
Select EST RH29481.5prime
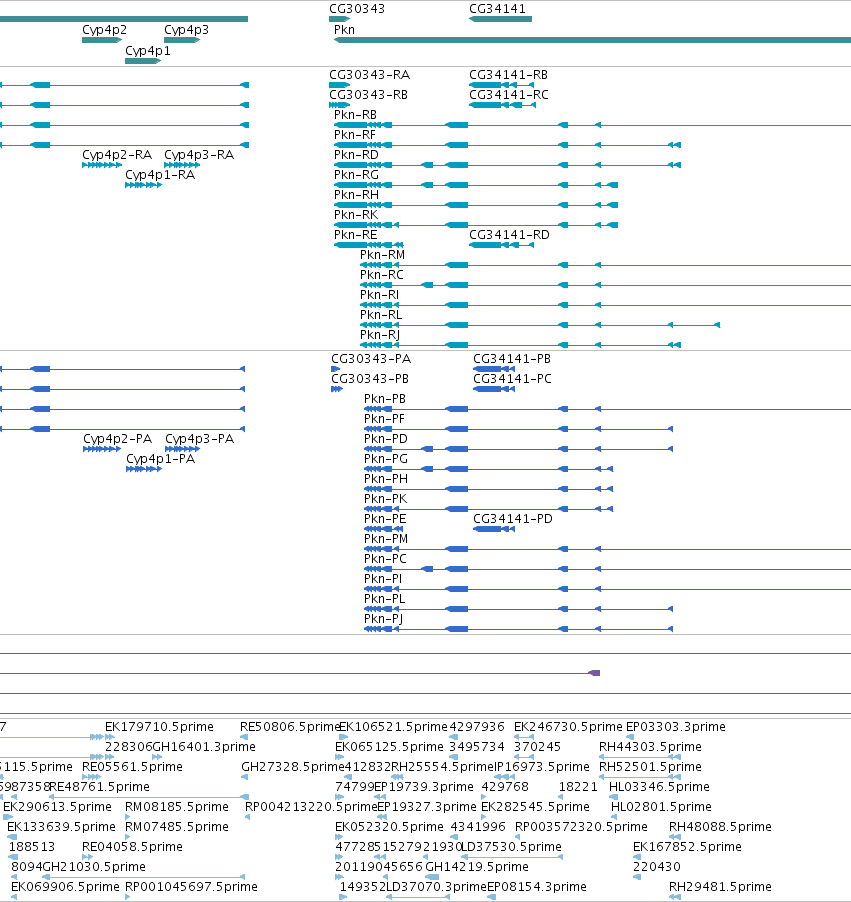click(720, 887)
